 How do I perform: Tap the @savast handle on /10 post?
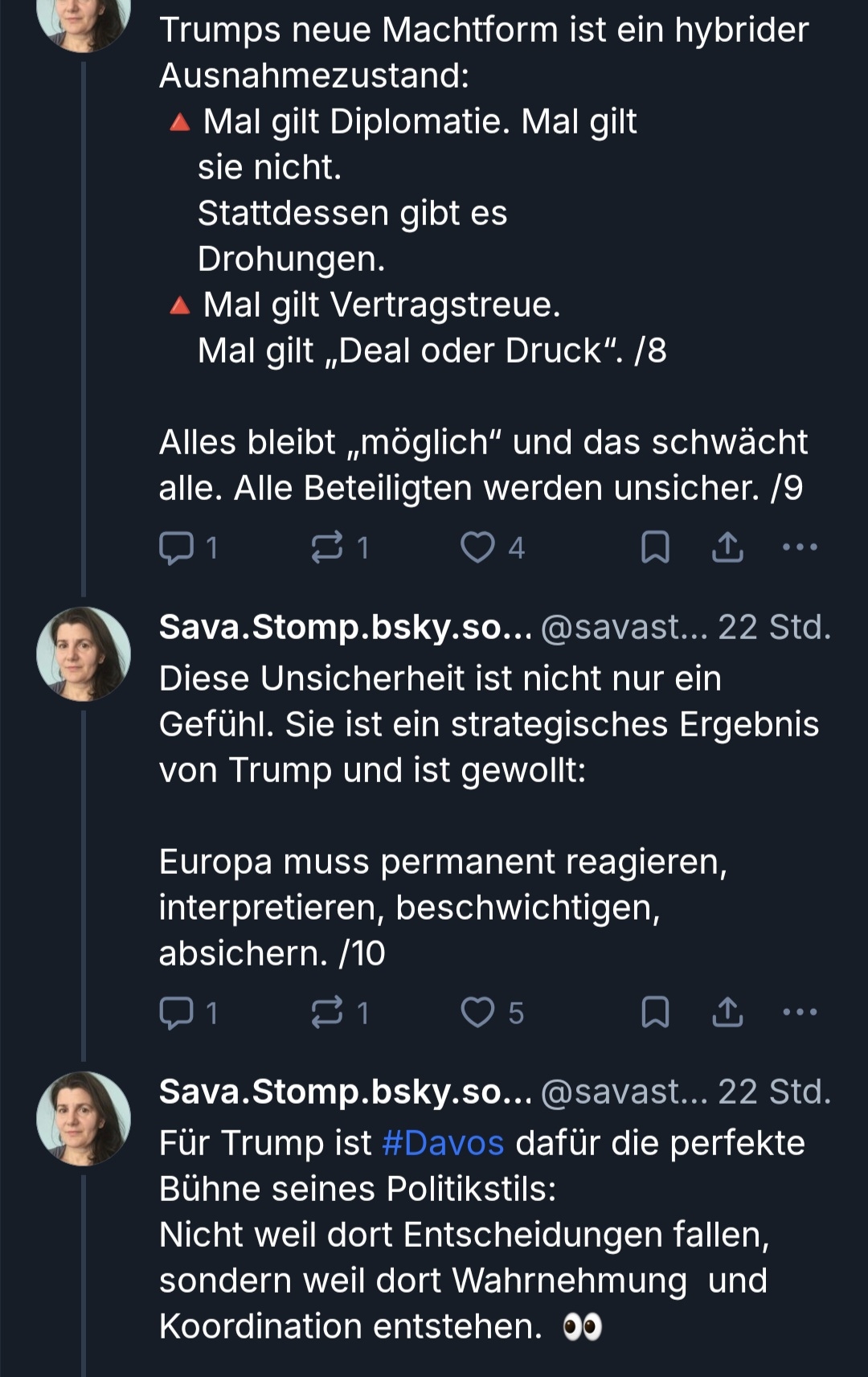624,627
